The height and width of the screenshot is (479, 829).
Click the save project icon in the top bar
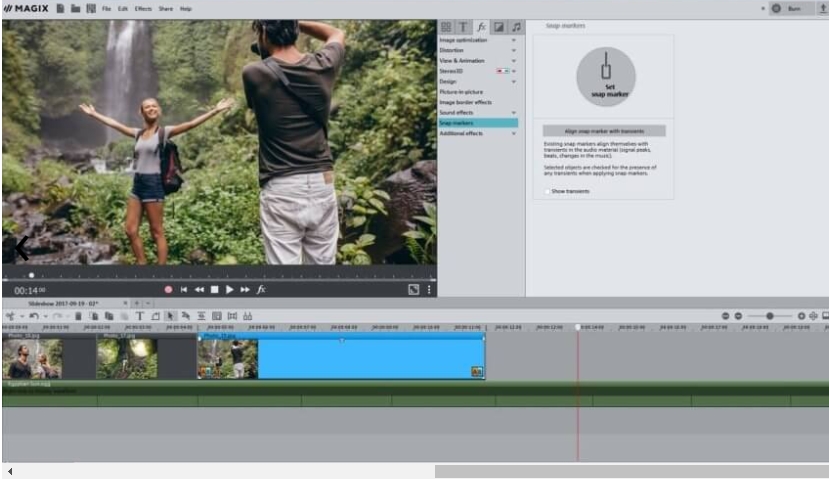[x=91, y=8]
